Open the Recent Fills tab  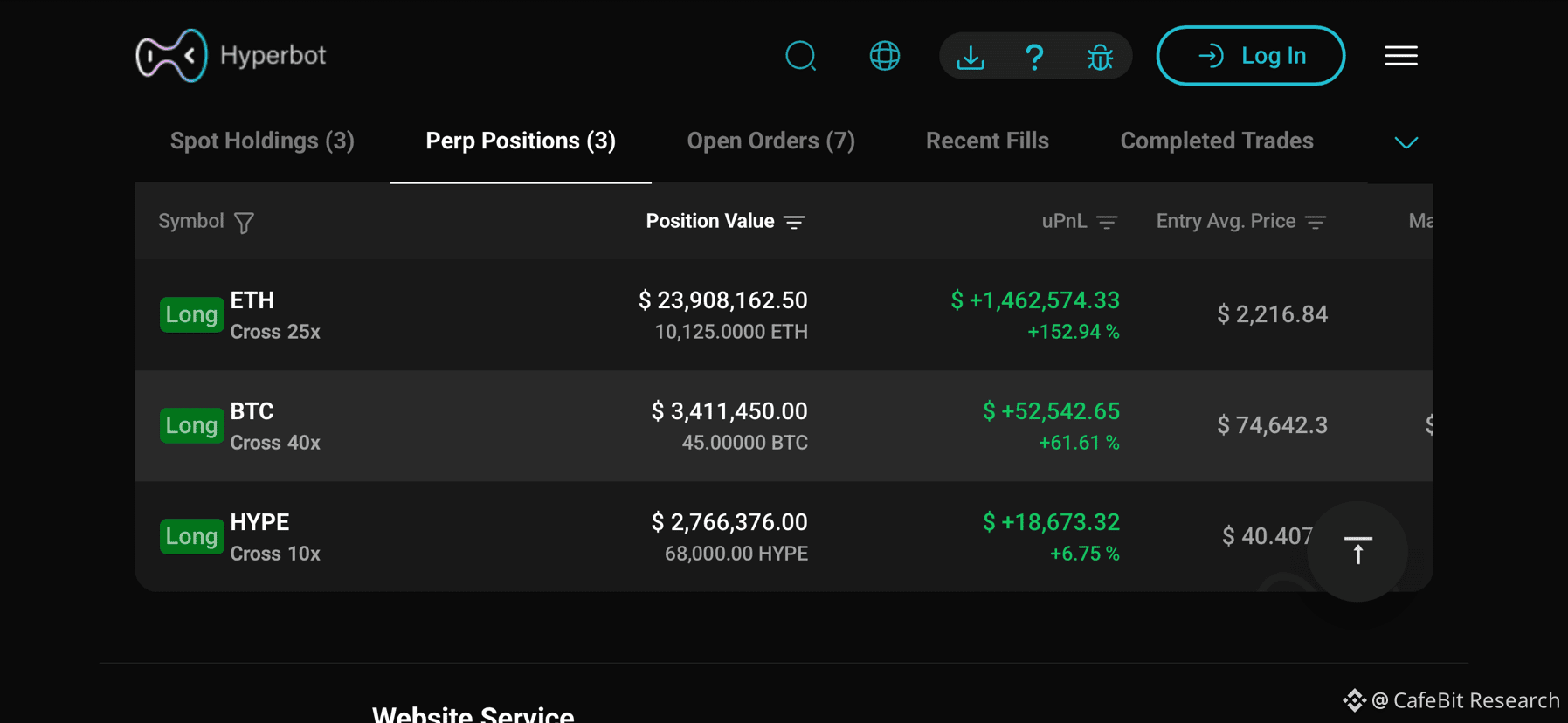pyautogui.click(x=987, y=141)
